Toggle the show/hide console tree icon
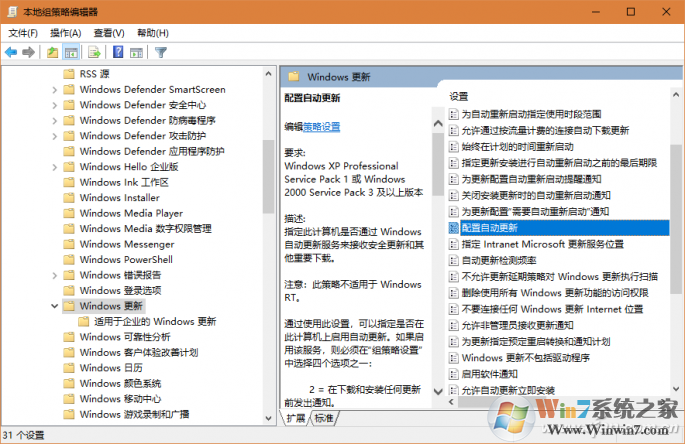685x444 pixels. pos(71,52)
